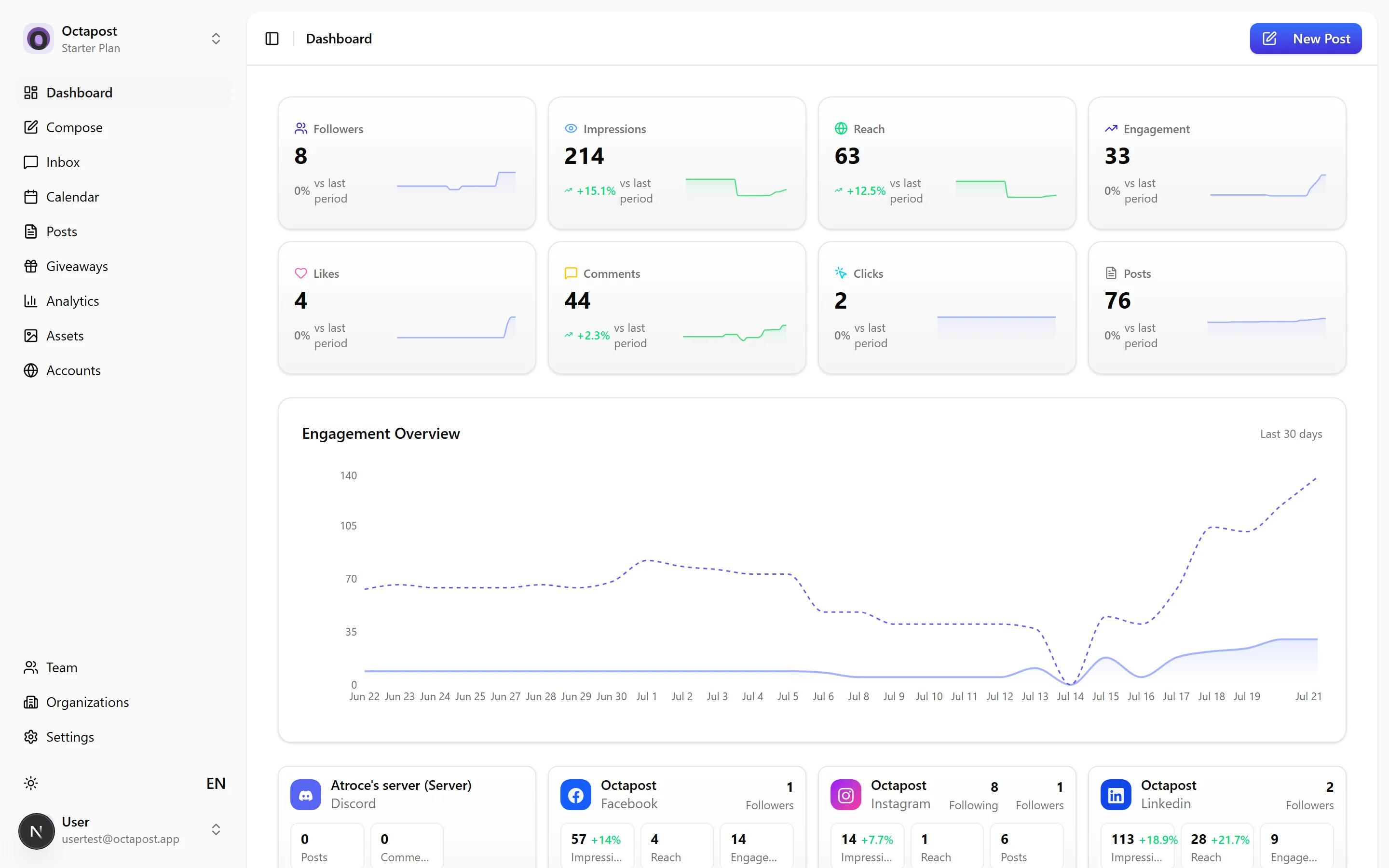Open Dashboard in the sidebar
The height and width of the screenshot is (868, 1389).
pyautogui.click(x=123, y=93)
